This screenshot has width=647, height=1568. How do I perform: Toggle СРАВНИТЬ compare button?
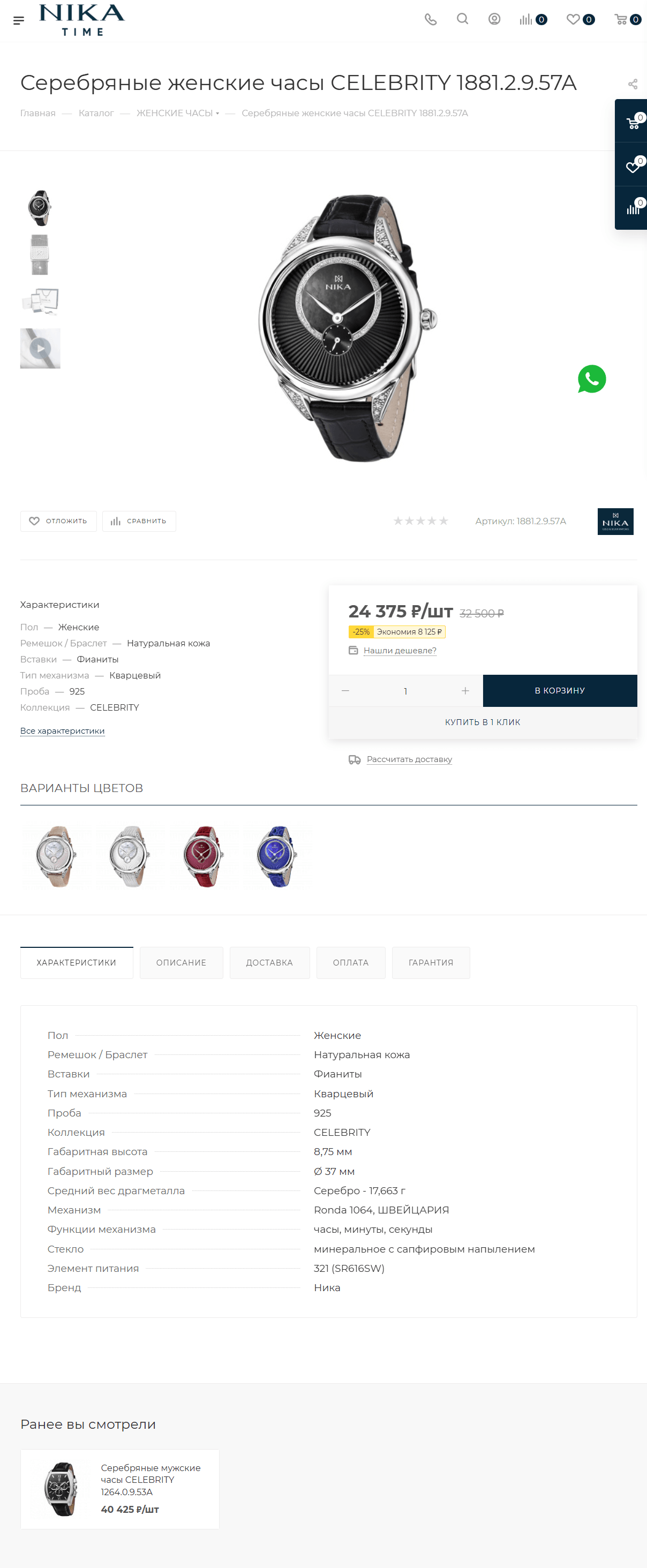[x=139, y=521]
